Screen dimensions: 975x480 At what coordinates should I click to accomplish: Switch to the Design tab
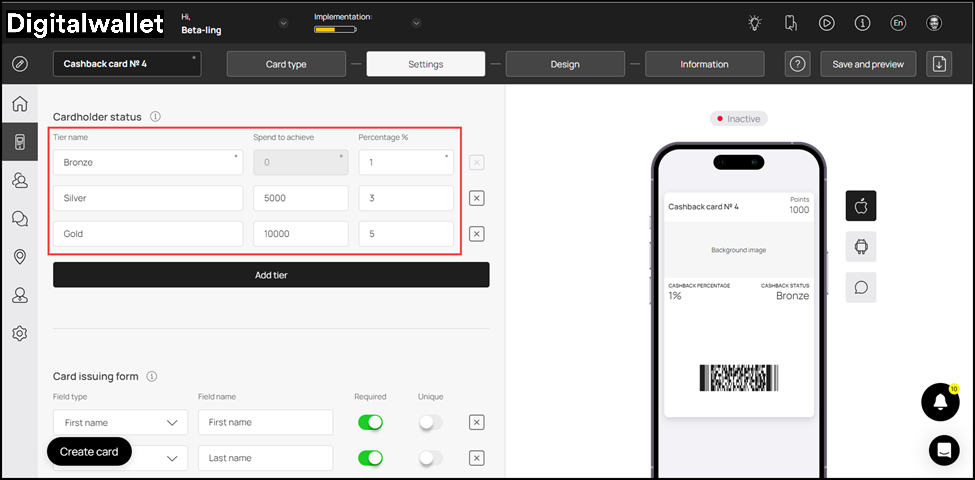pos(565,64)
